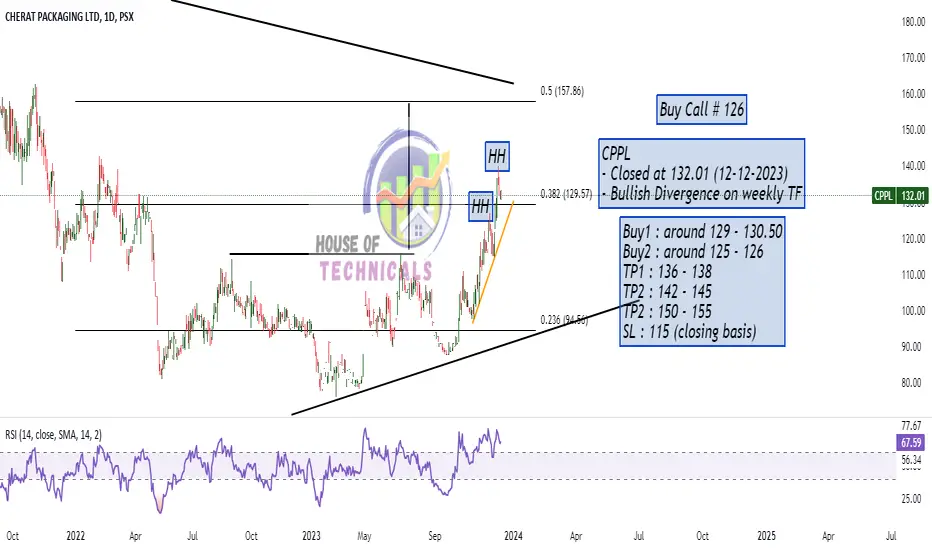The height and width of the screenshot is (550, 932).
Task: Click the 2022 label on time axis
Action: pos(75,536)
